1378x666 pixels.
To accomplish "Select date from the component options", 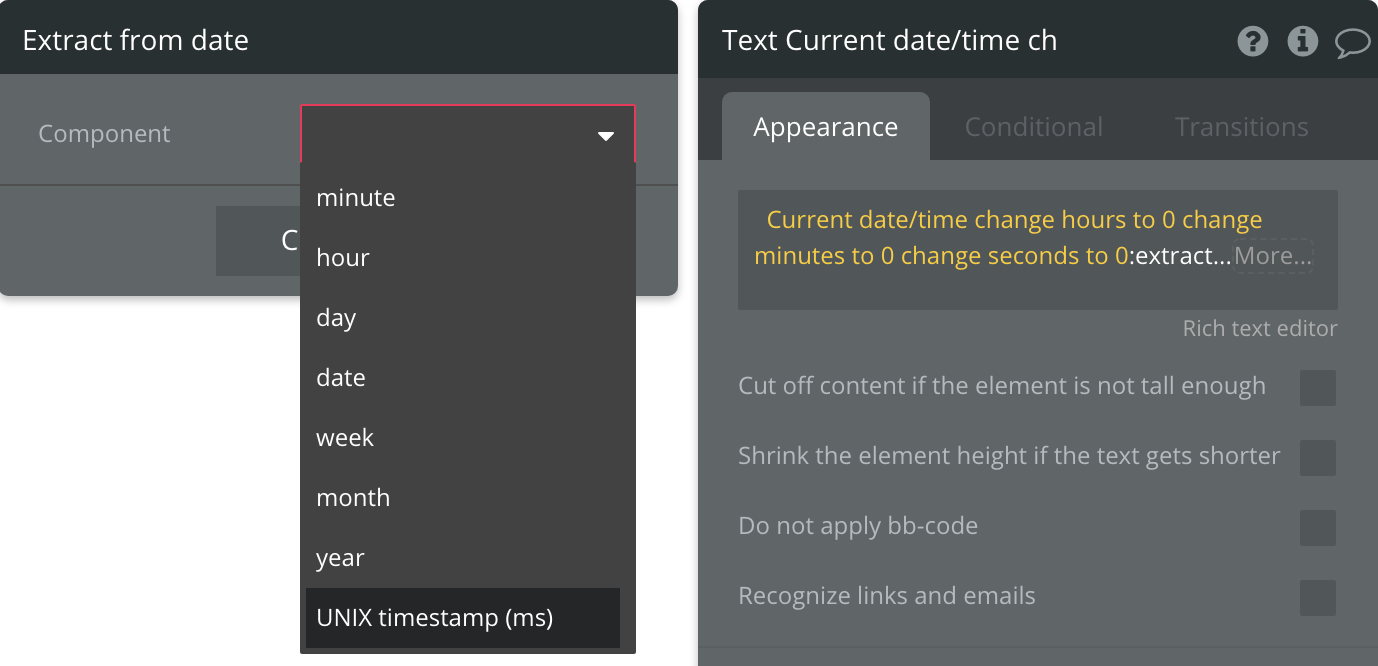I will click(341, 378).
